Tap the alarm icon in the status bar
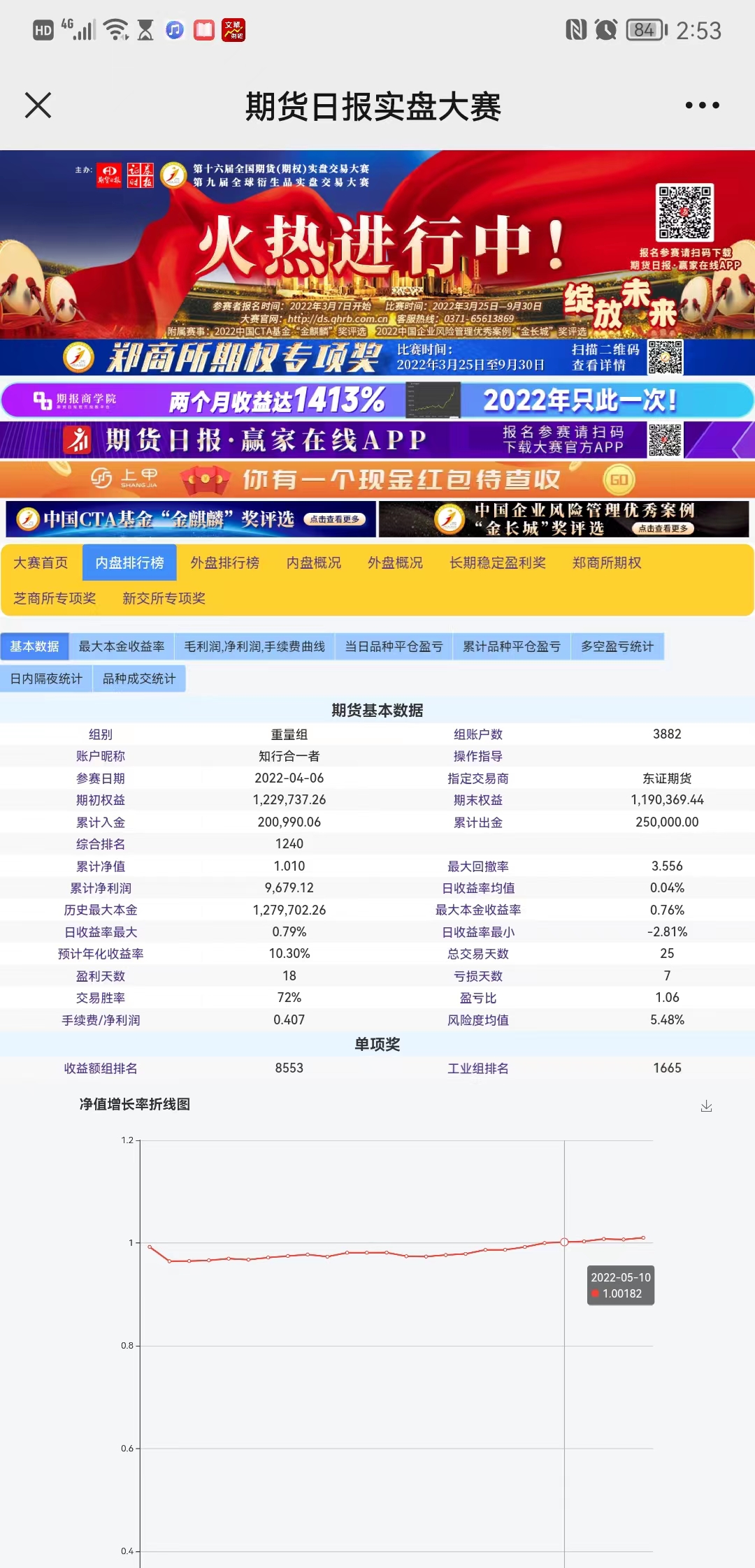Screen dimensions: 755x1568 point(605,30)
